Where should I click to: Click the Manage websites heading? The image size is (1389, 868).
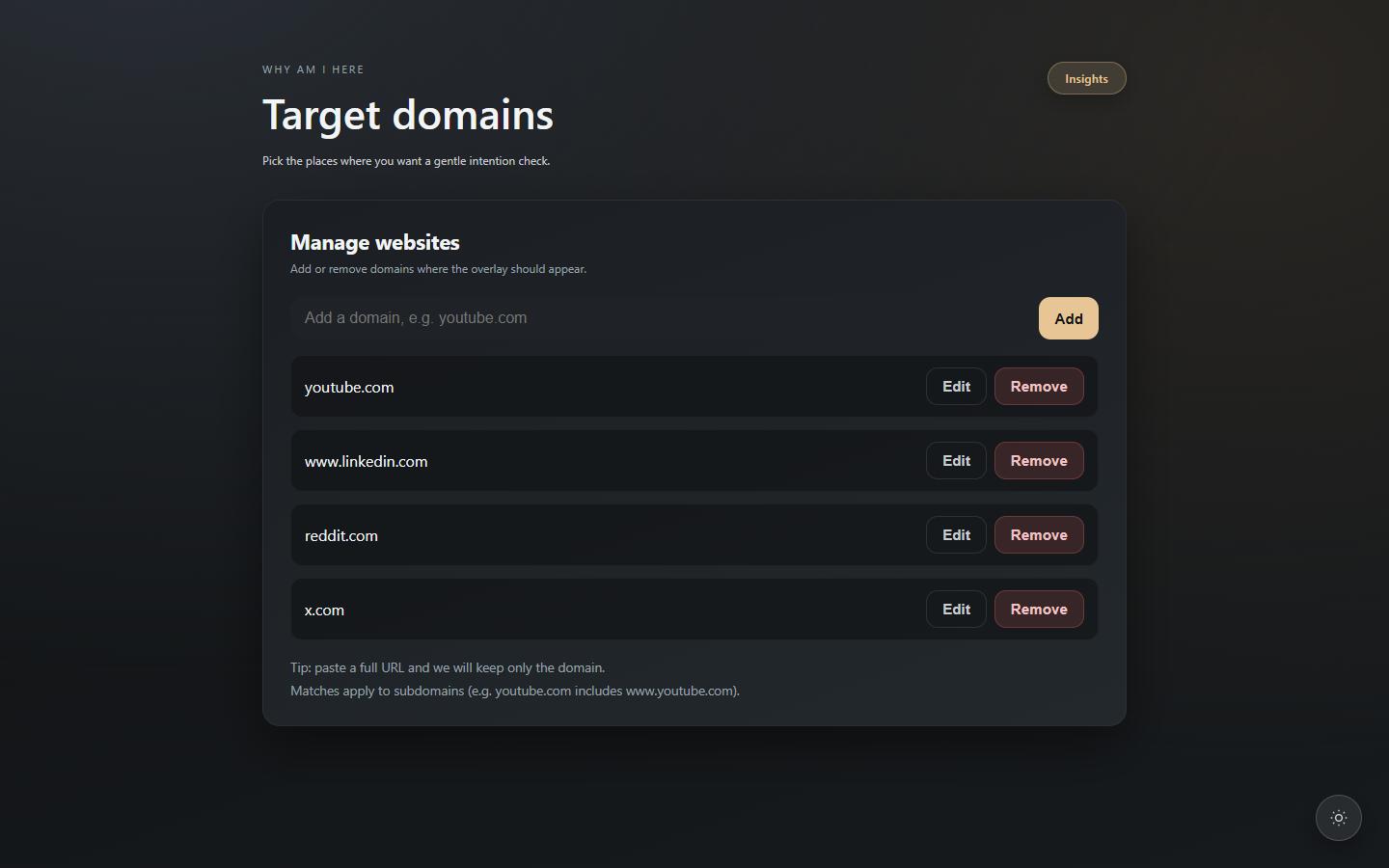point(374,242)
